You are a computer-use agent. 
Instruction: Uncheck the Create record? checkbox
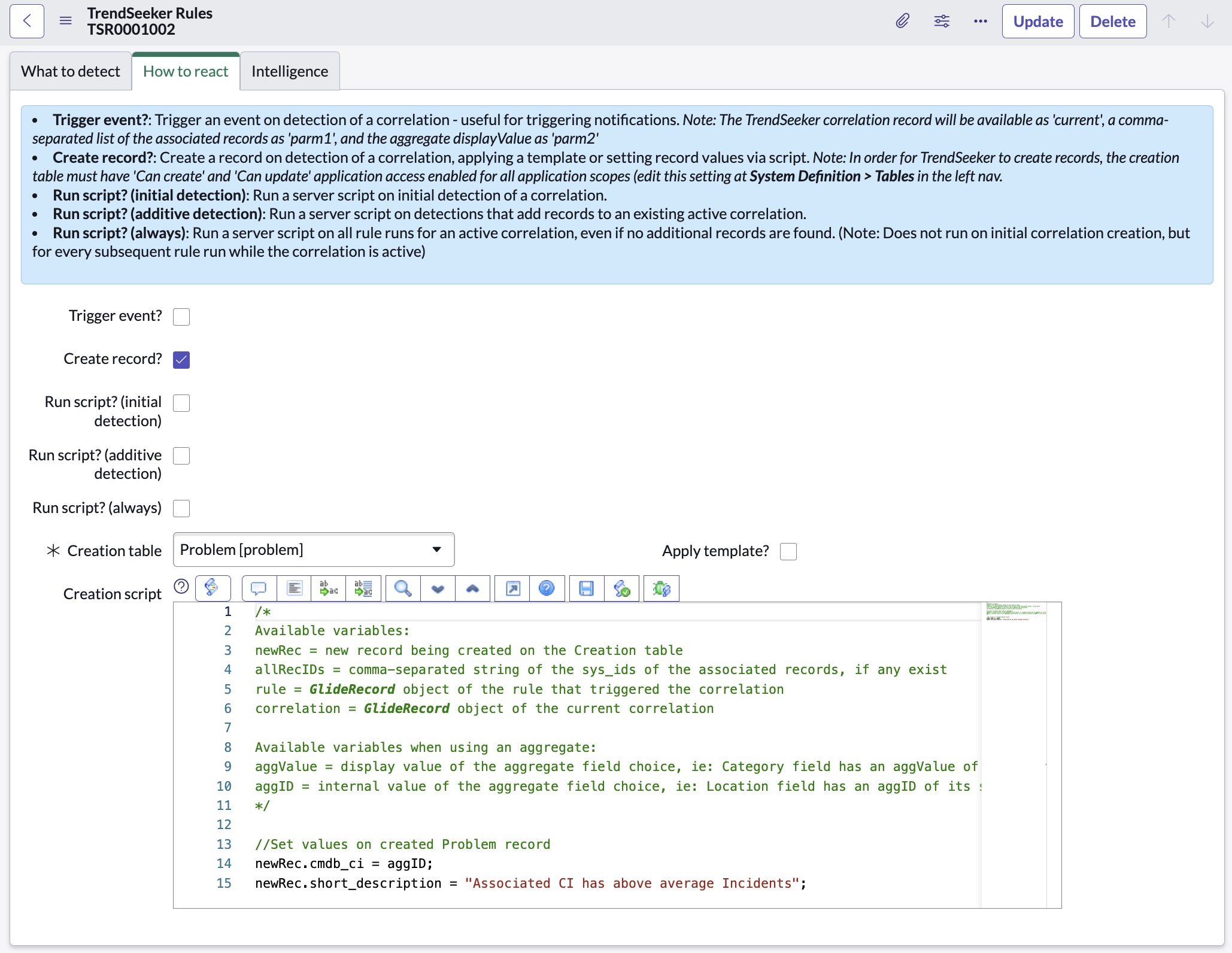coord(181,360)
